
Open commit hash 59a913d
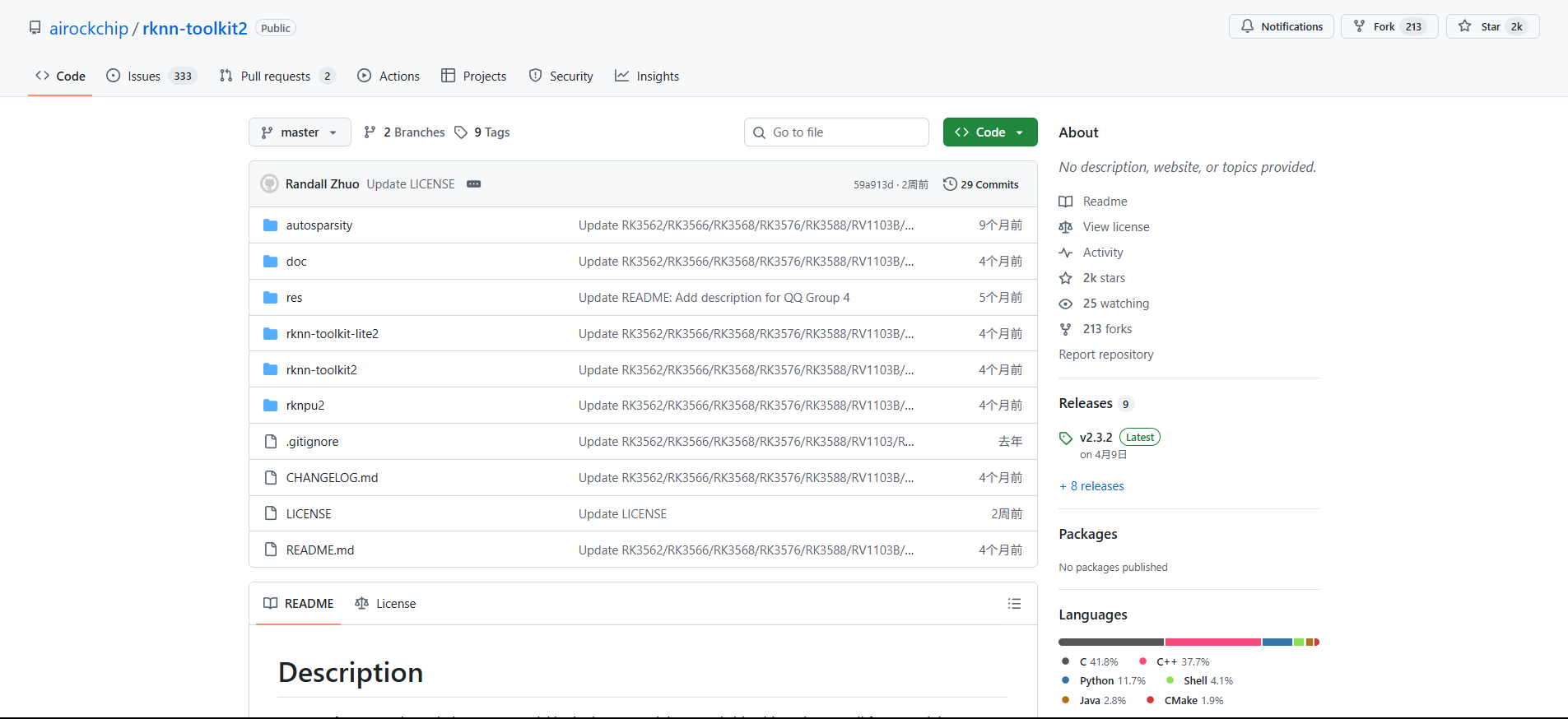872,185
